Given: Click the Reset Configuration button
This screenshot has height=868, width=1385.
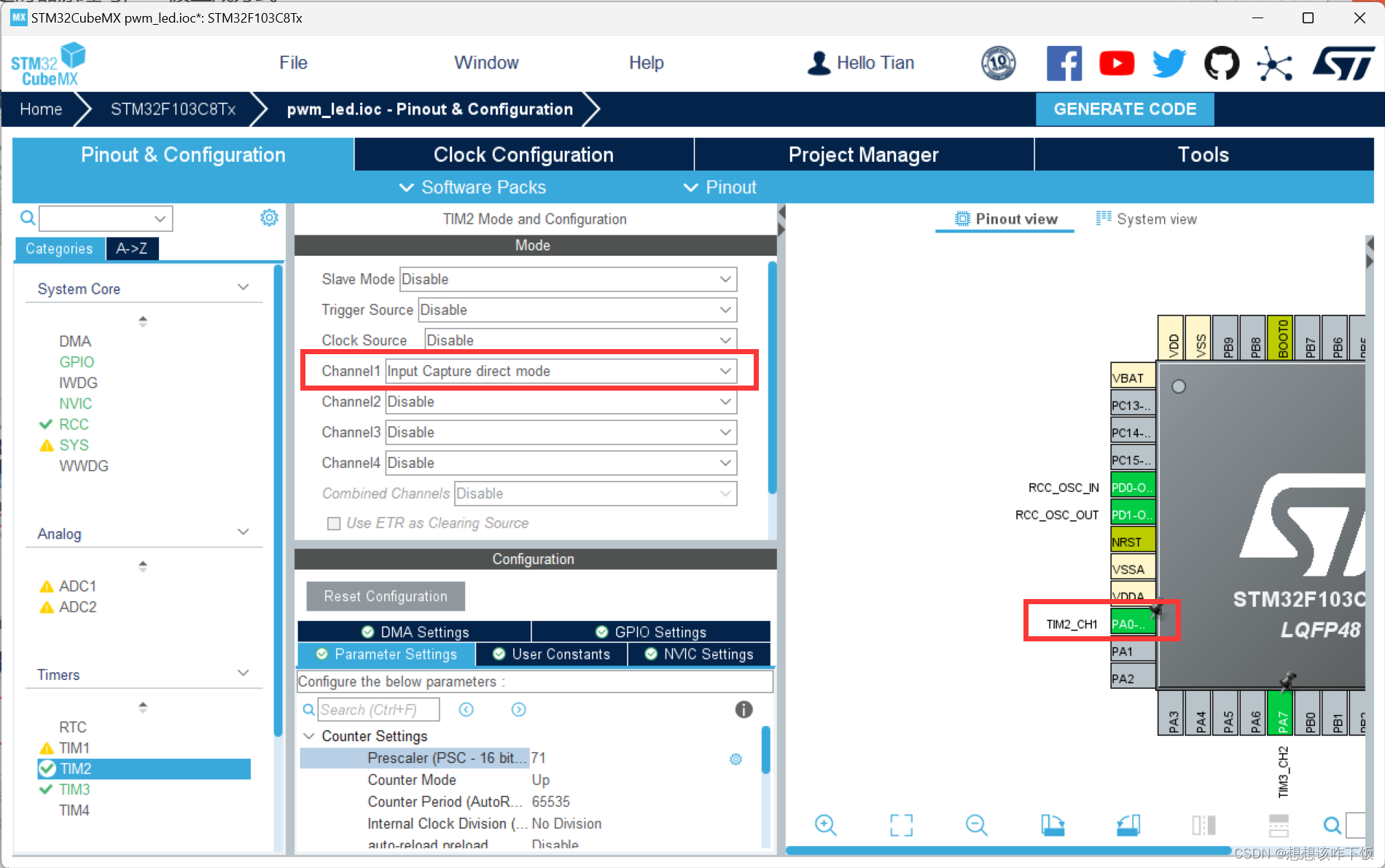Looking at the screenshot, I should [386, 596].
